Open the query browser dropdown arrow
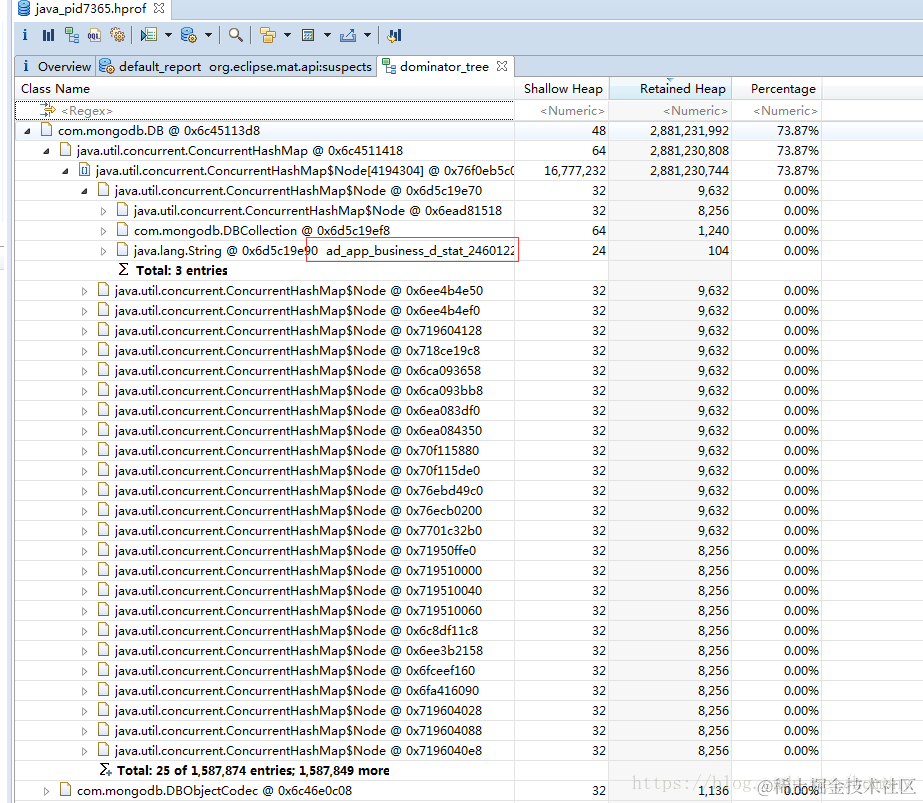 (208, 35)
